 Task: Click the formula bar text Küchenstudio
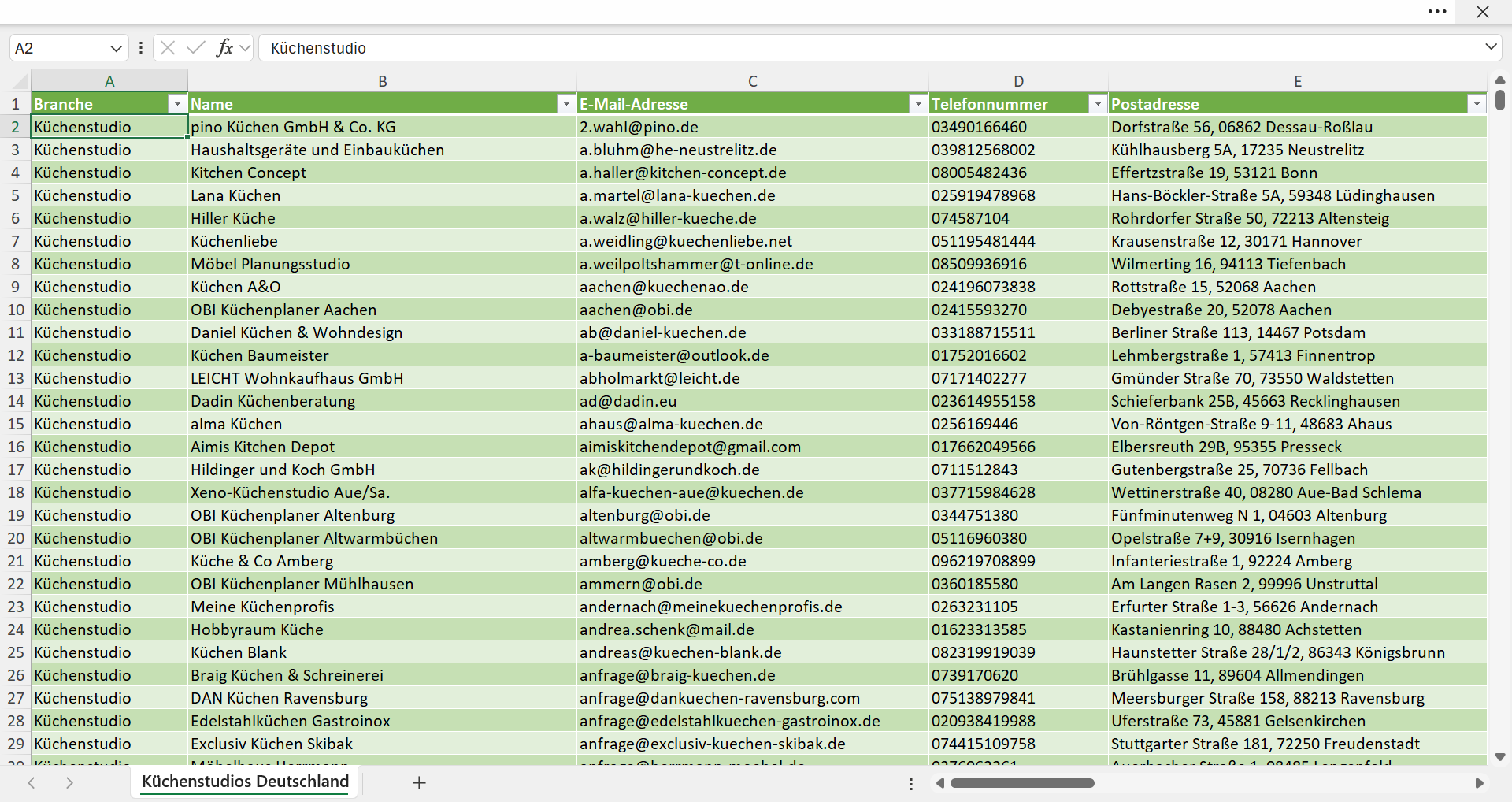coord(318,48)
